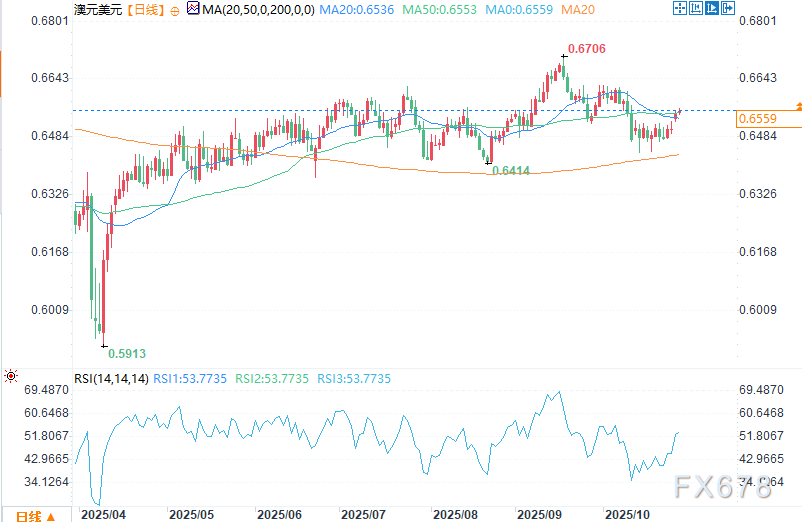Click the 澳元美元 symbol title
This screenshot has width=802, height=522.
point(98,9)
